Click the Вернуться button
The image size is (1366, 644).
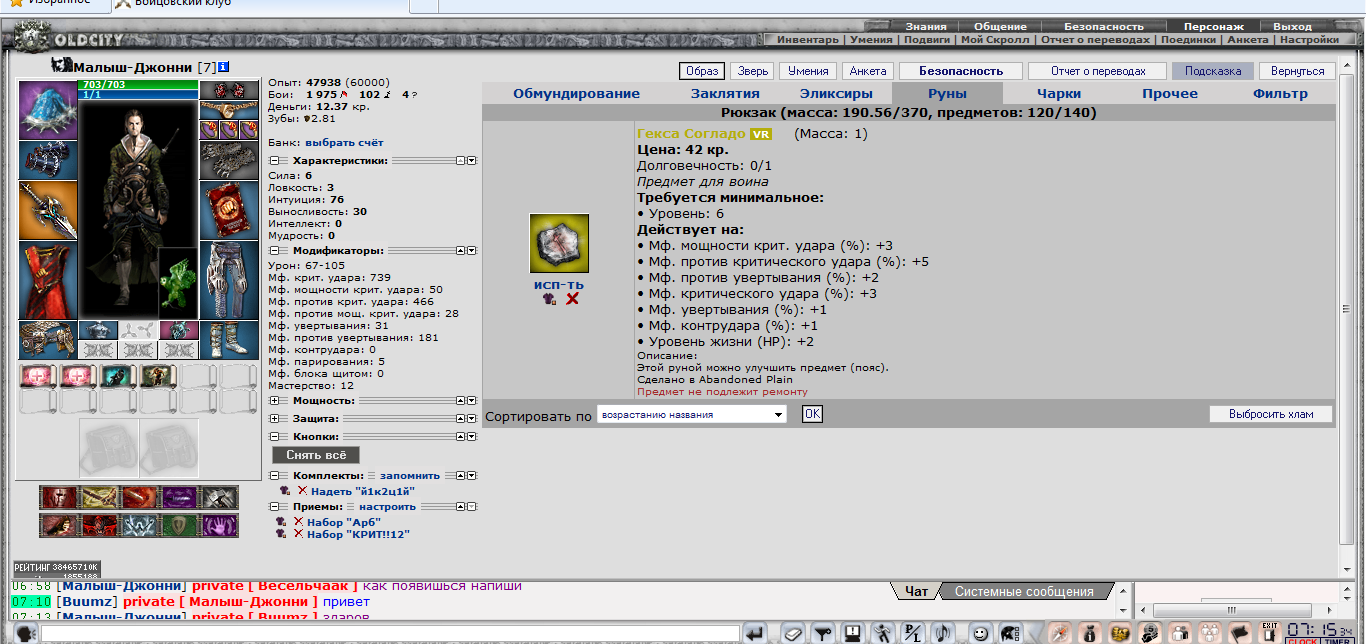1297,71
